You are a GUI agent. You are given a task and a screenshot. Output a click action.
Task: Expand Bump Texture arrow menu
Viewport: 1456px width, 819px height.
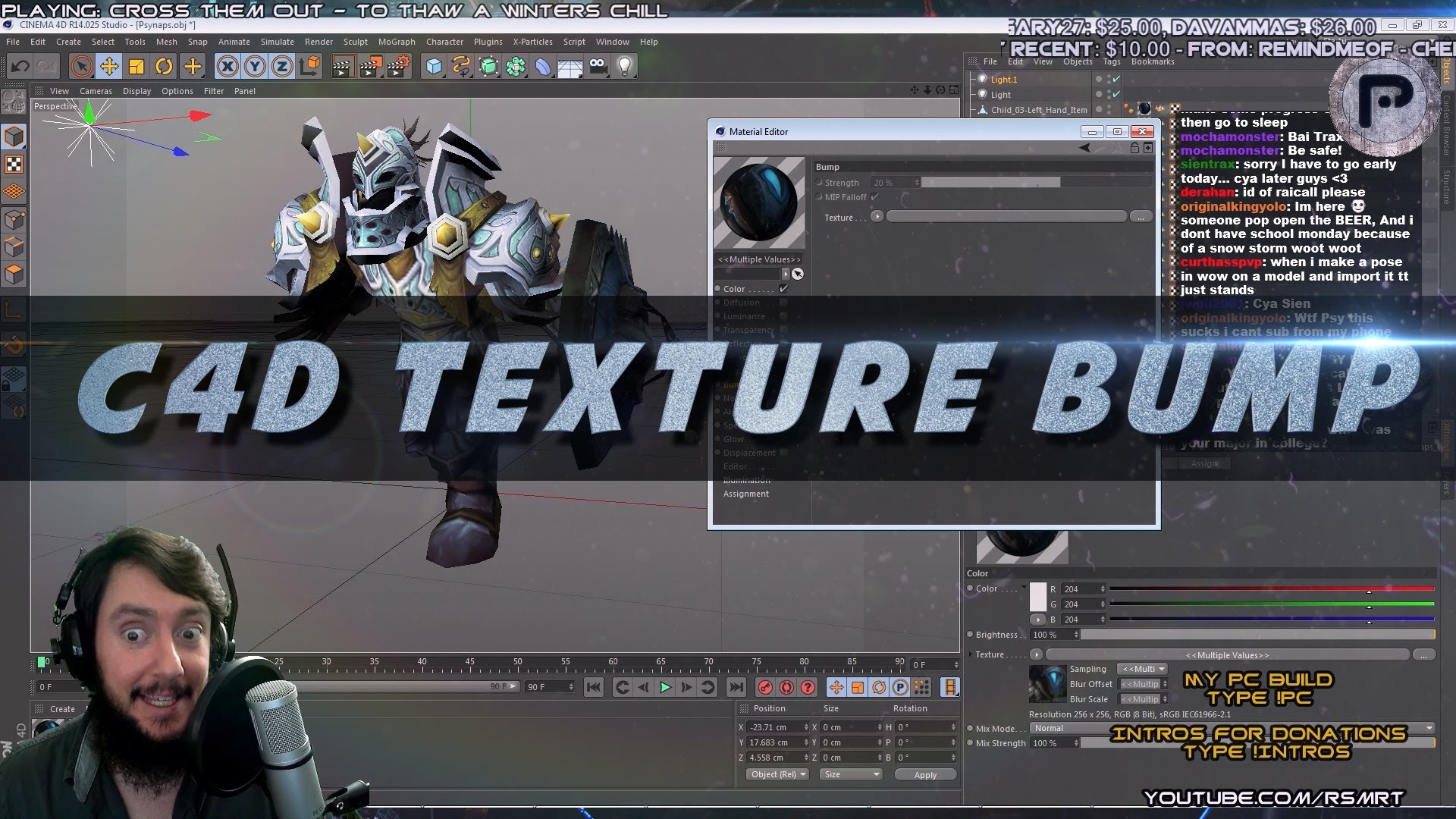(x=877, y=217)
